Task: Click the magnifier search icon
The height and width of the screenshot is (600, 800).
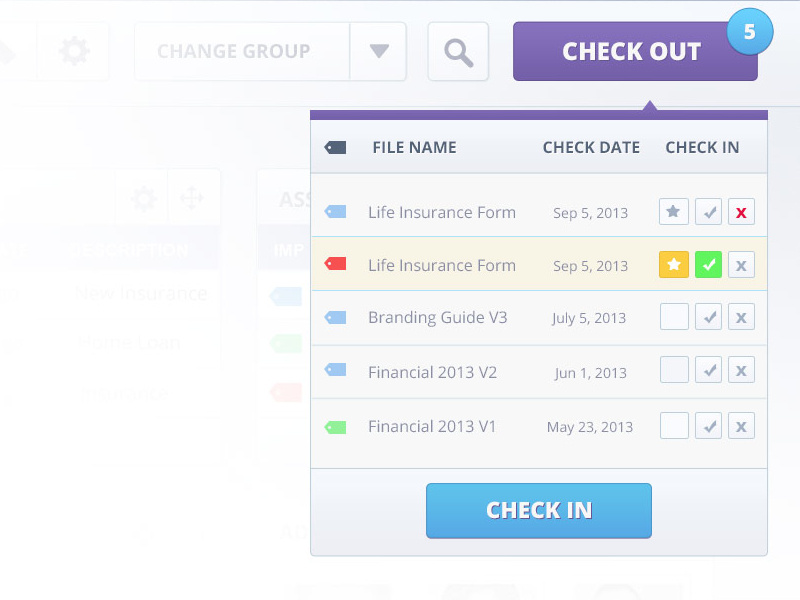Action: (458, 52)
